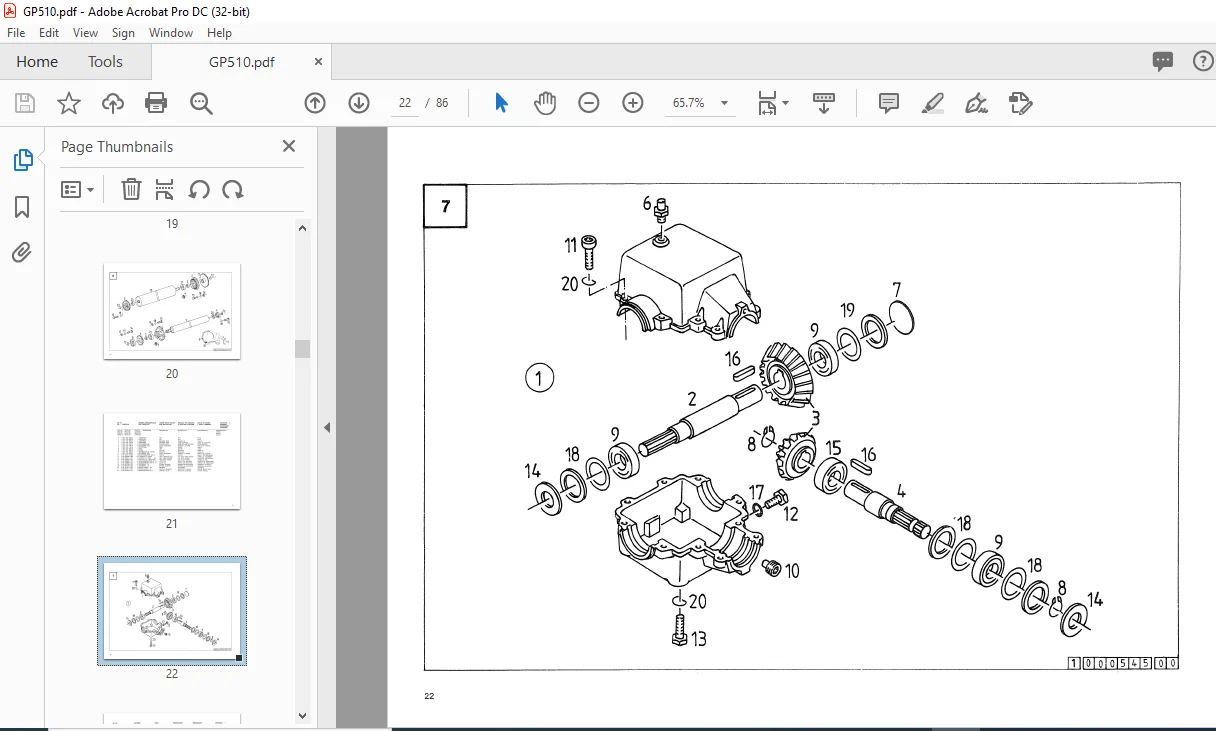Click the thumbnails panel scrollbar thumb

302,348
